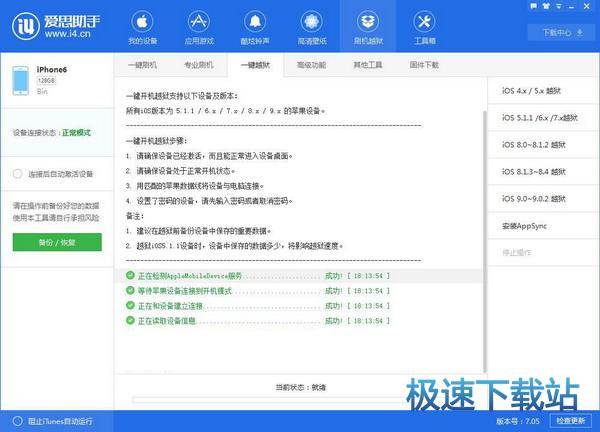Screen dimensions: 600x432
Task: Click 停止操作 stop operation
Action: 543,253
